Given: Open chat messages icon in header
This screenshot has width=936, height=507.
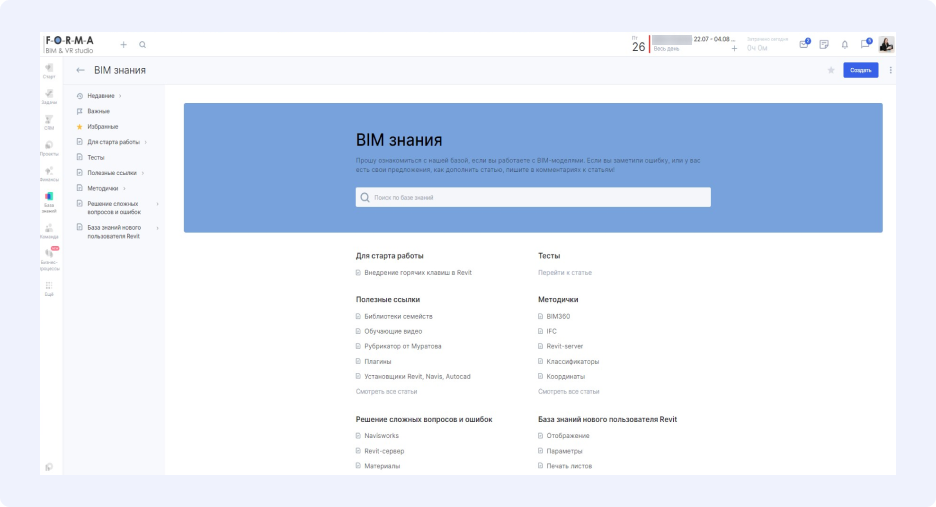Looking at the screenshot, I should click(x=865, y=45).
